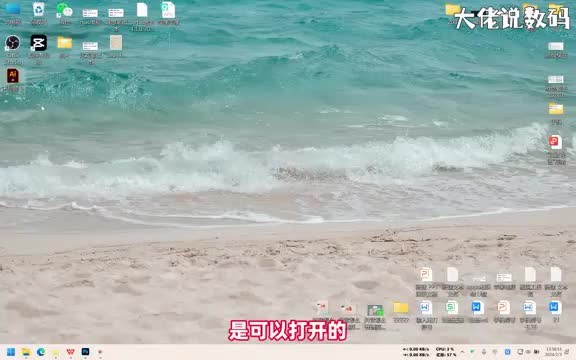Select the file with a green gear badge
This screenshot has width=576, height=360.
168,10
